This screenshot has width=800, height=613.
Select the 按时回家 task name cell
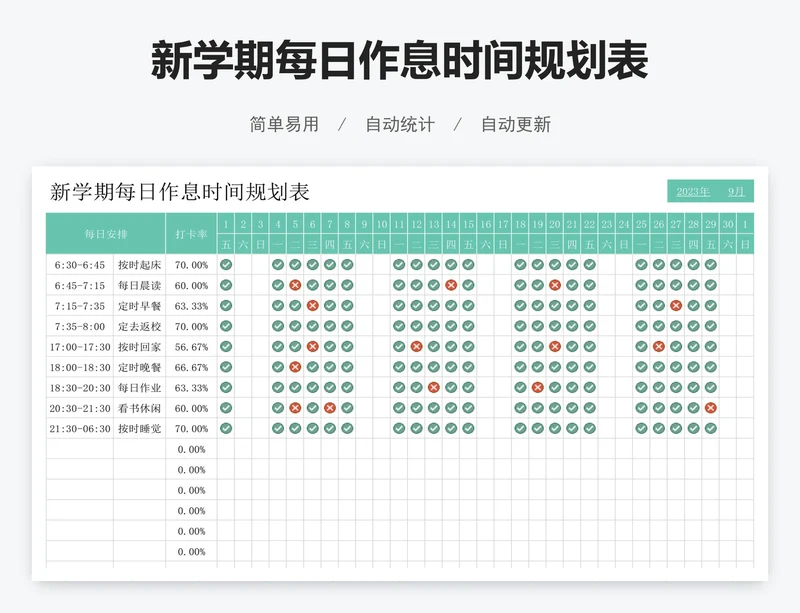139,347
